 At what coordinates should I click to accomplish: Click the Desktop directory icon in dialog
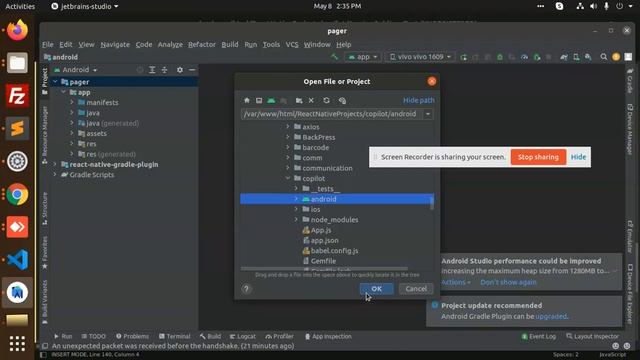point(259,100)
